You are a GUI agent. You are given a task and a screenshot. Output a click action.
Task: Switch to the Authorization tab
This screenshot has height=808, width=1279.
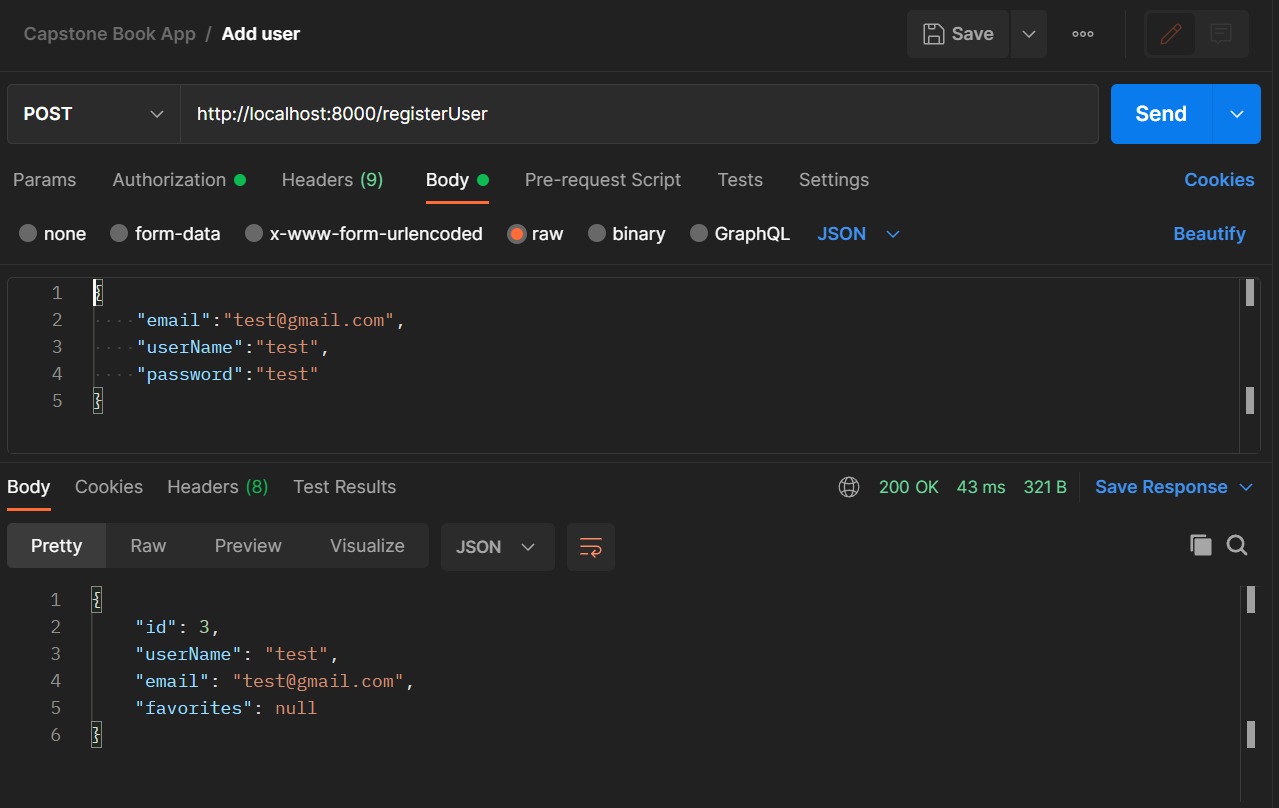179,180
